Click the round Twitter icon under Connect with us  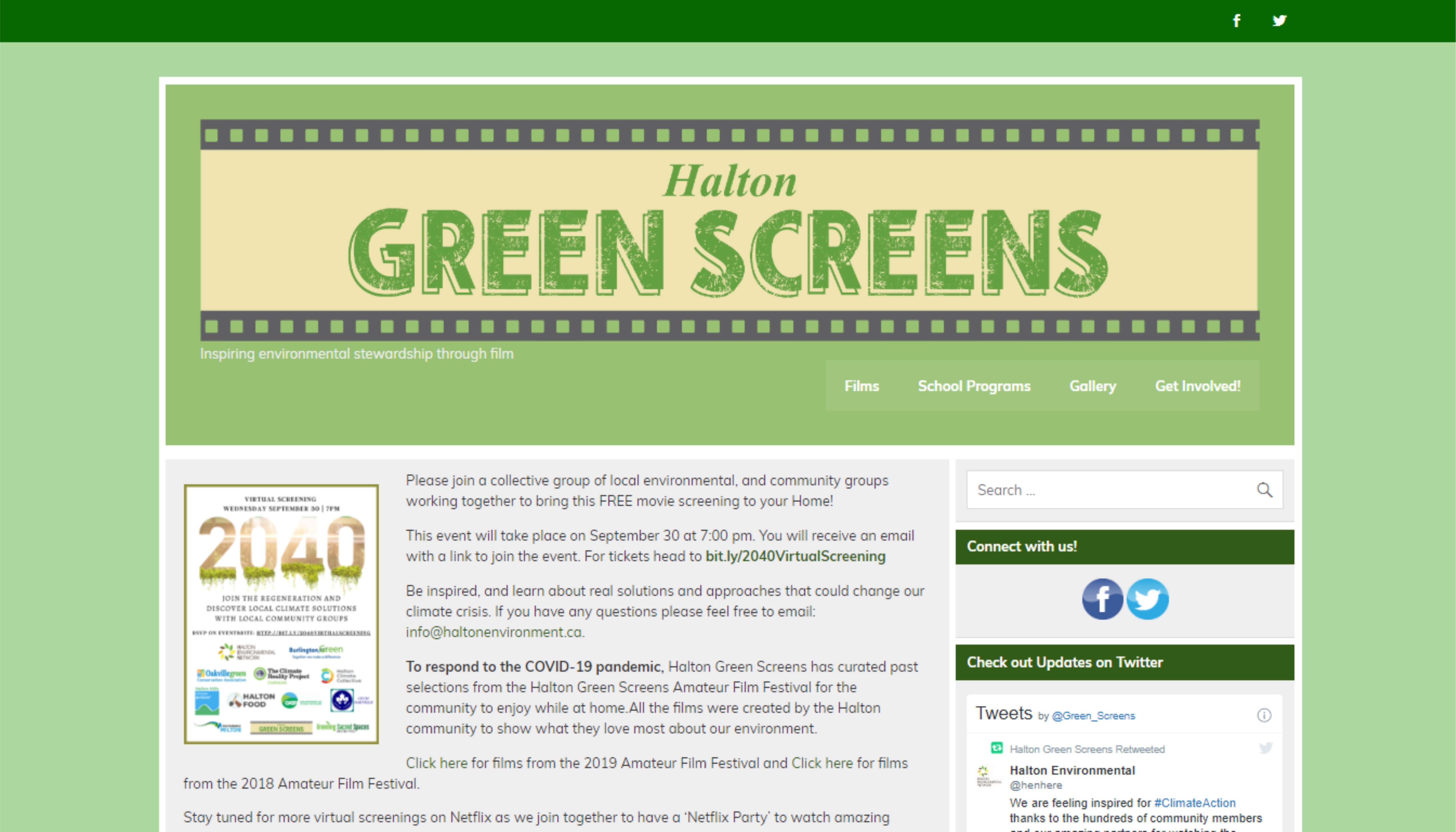pyautogui.click(x=1147, y=599)
